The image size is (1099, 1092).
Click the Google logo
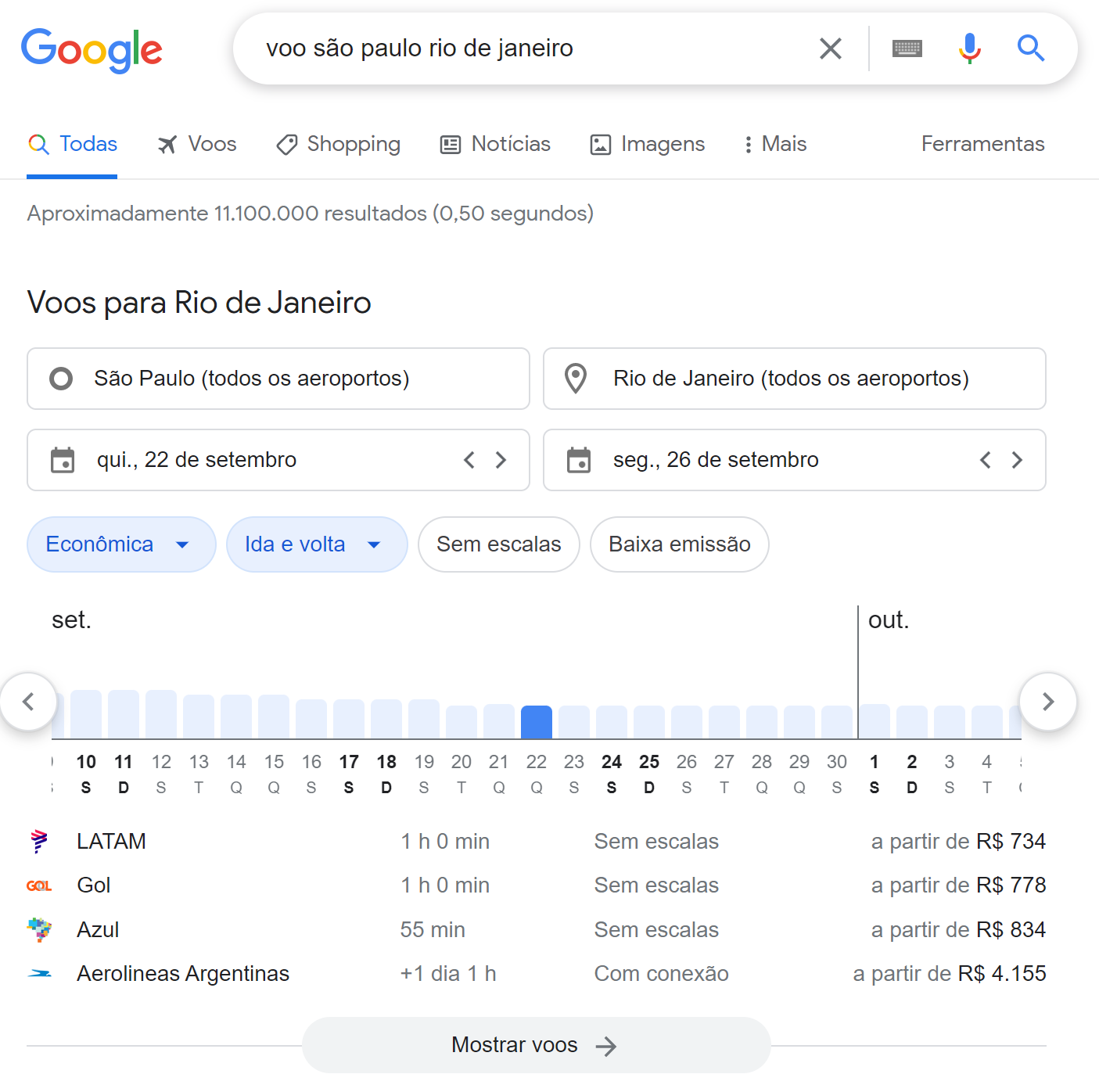(x=92, y=50)
